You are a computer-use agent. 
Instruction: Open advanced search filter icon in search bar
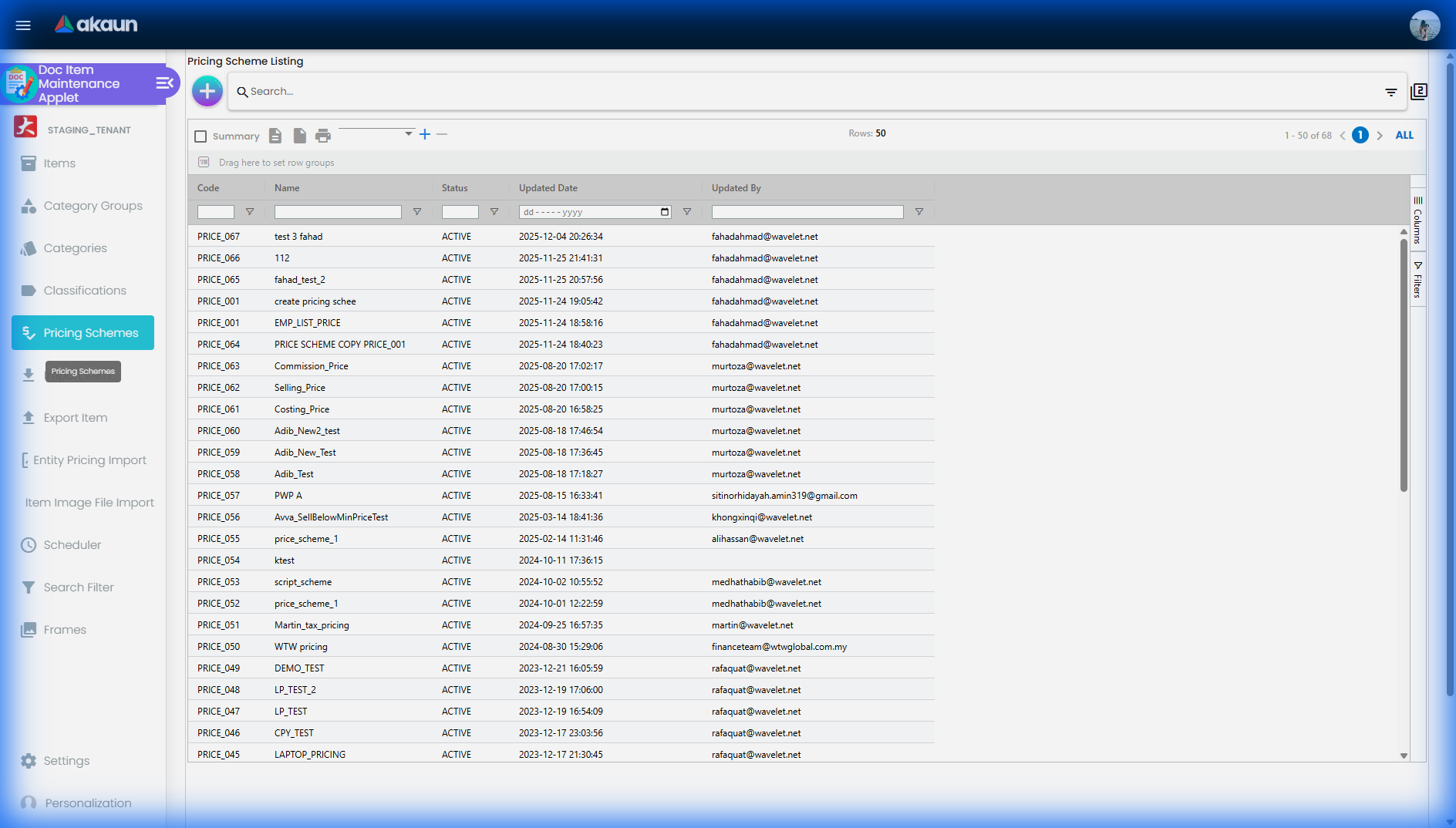tap(1390, 92)
